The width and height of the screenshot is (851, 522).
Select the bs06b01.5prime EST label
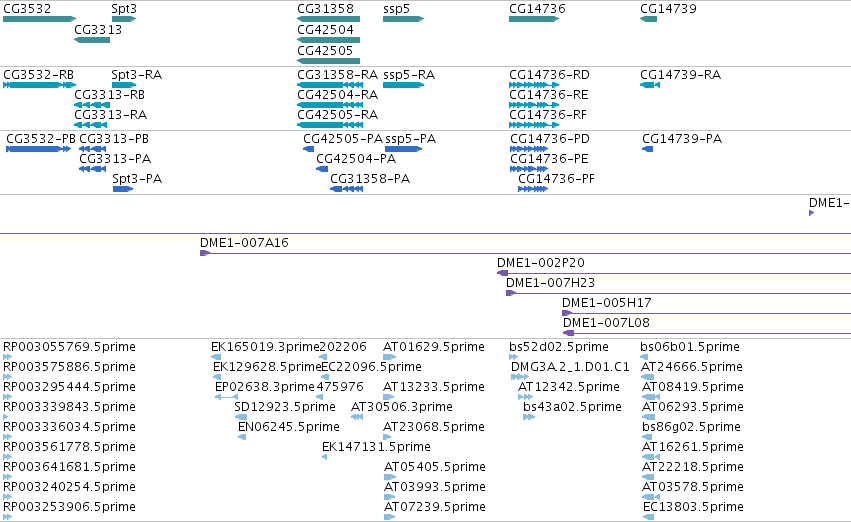tap(690, 347)
